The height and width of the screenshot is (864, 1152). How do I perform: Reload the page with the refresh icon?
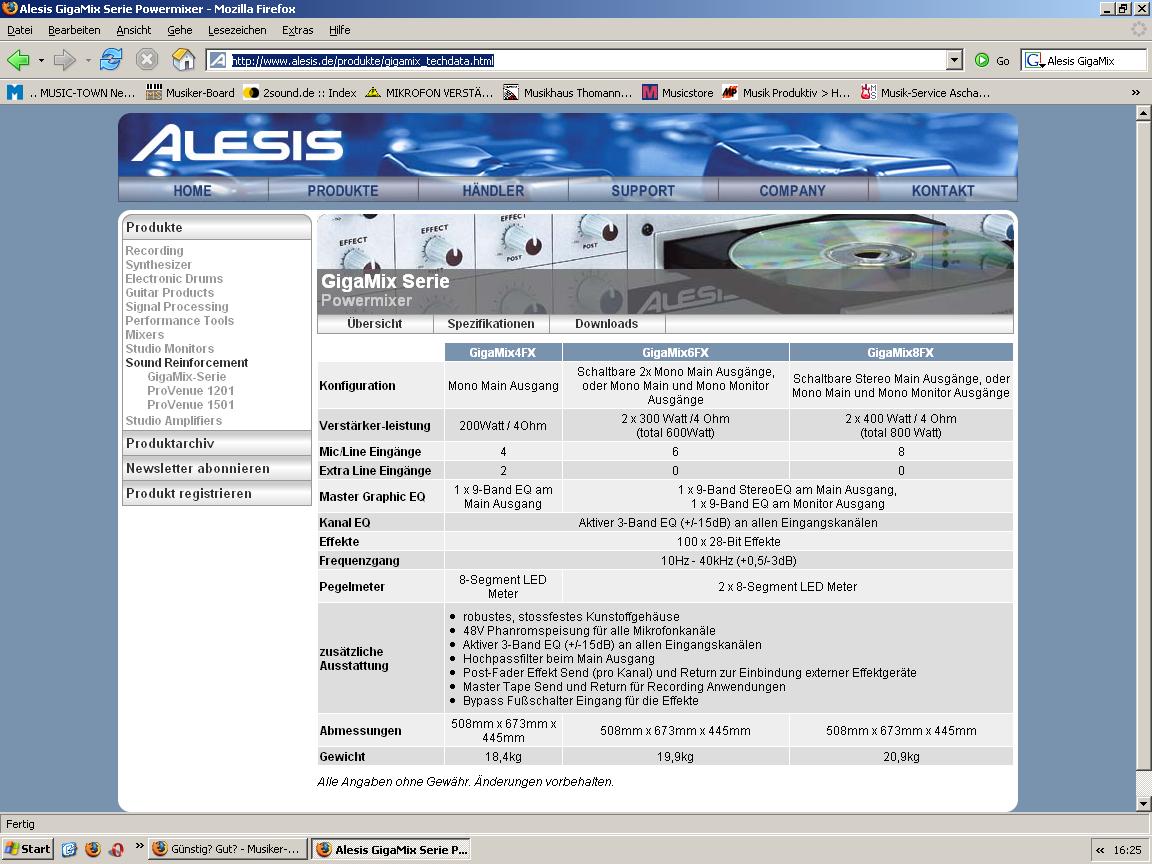pos(111,60)
